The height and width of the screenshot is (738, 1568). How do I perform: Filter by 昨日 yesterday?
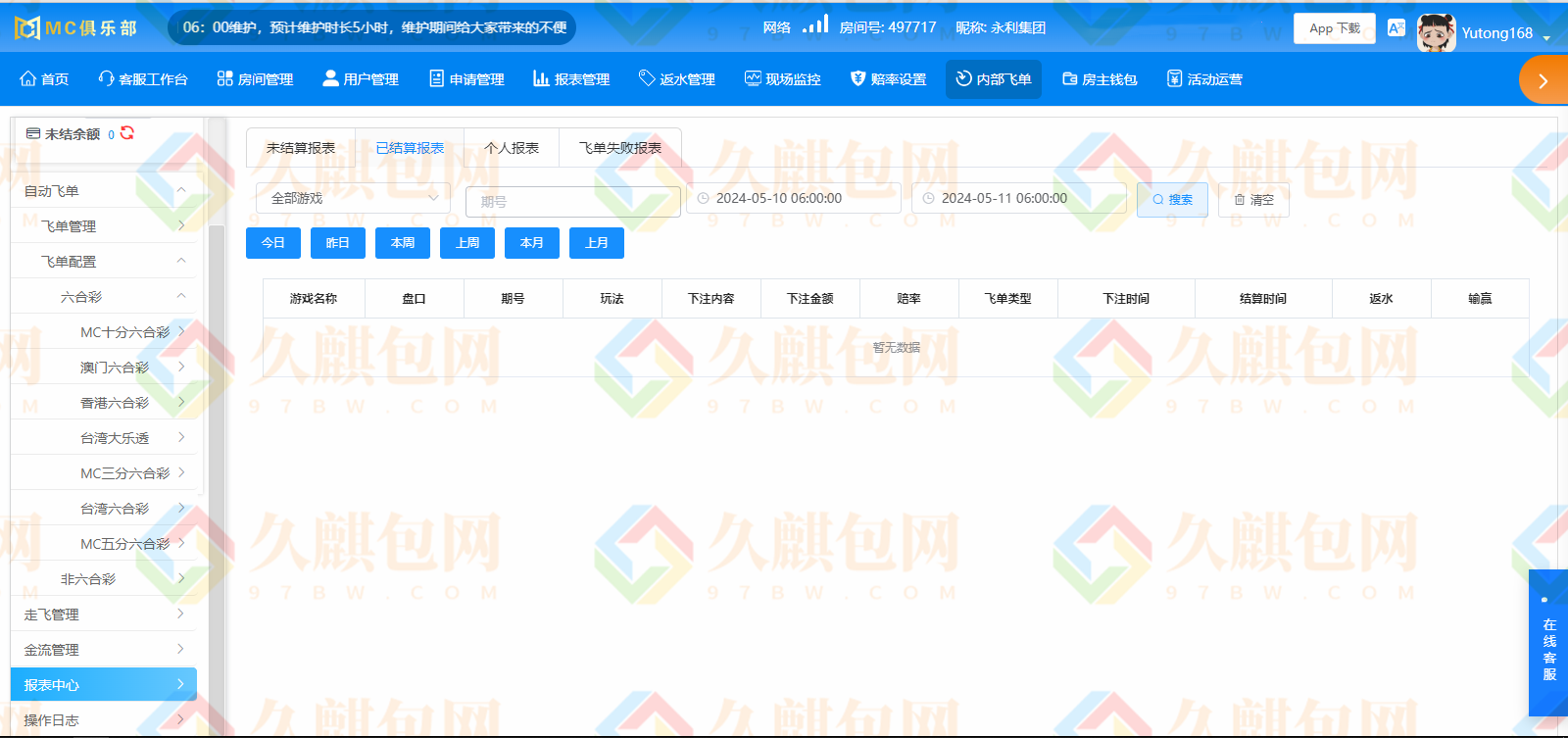(338, 243)
